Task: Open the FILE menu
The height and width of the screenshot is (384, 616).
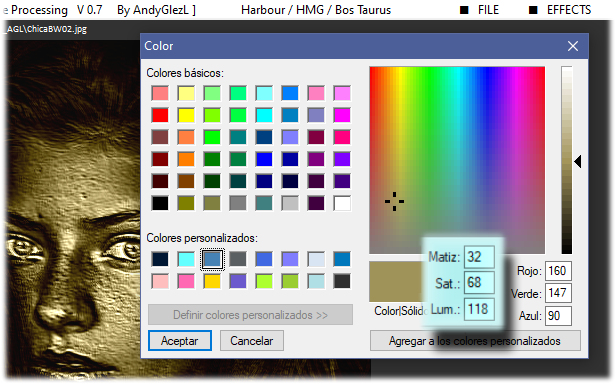Action: click(x=480, y=10)
